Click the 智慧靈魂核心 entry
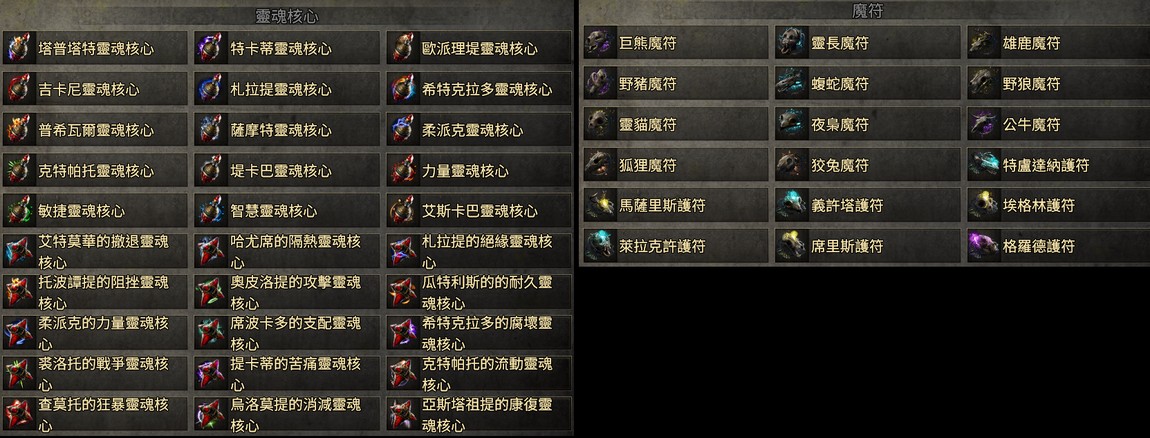The image size is (1150, 438). pyautogui.click(x=288, y=211)
